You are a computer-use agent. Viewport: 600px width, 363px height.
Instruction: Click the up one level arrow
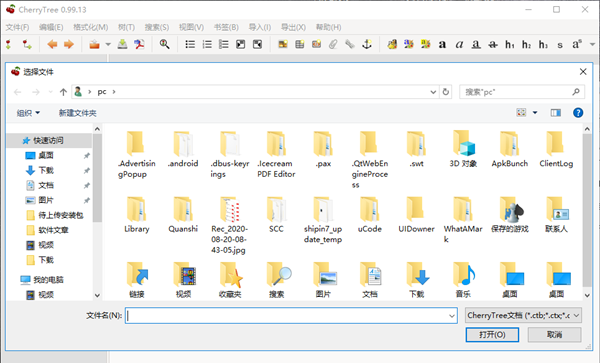pos(63,92)
